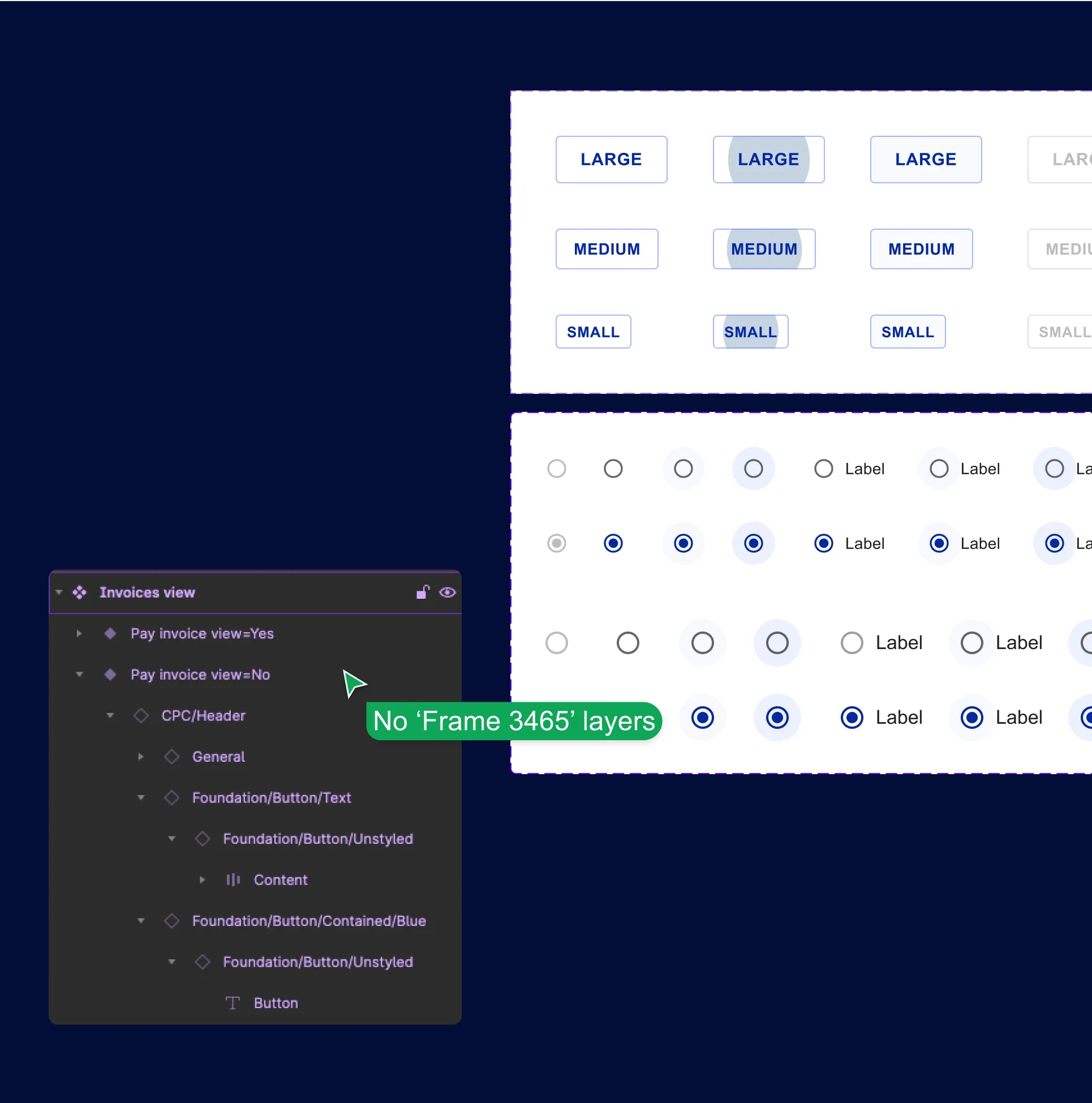Collapse Foundation/Button/Unstyled layer above Button text
Viewport: 1092px width, 1103px height.
172,962
